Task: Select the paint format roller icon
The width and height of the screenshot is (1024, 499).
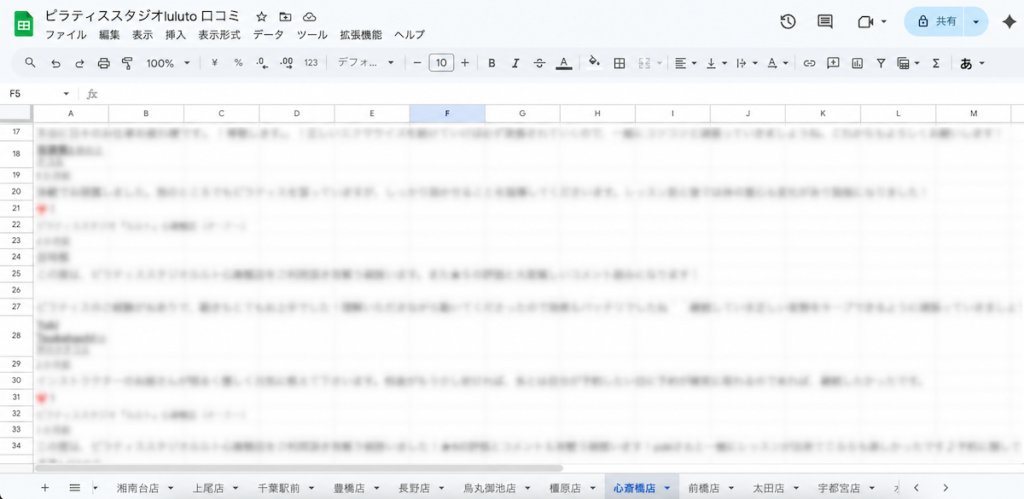Action: pos(127,63)
